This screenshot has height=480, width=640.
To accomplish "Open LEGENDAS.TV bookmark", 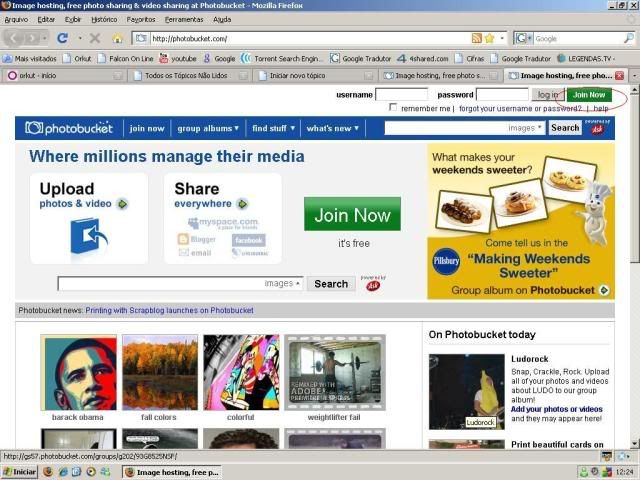I will (586, 58).
